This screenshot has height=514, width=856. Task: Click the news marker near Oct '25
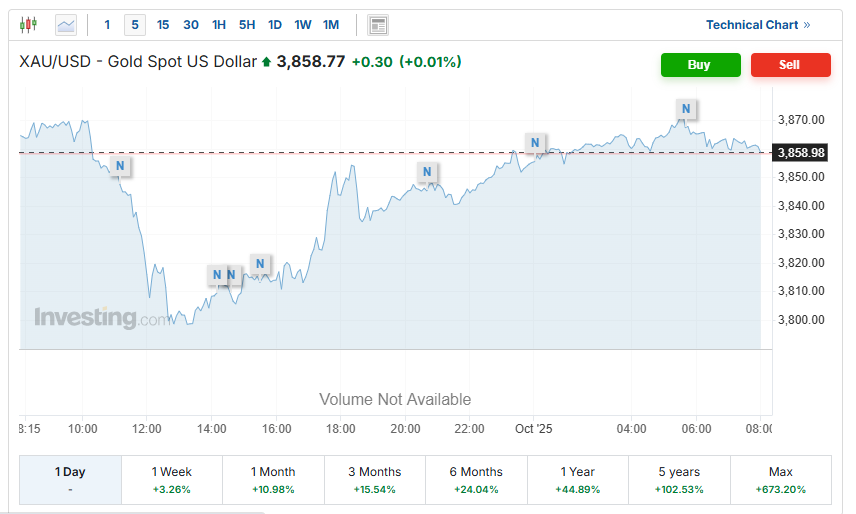[x=537, y=142]
